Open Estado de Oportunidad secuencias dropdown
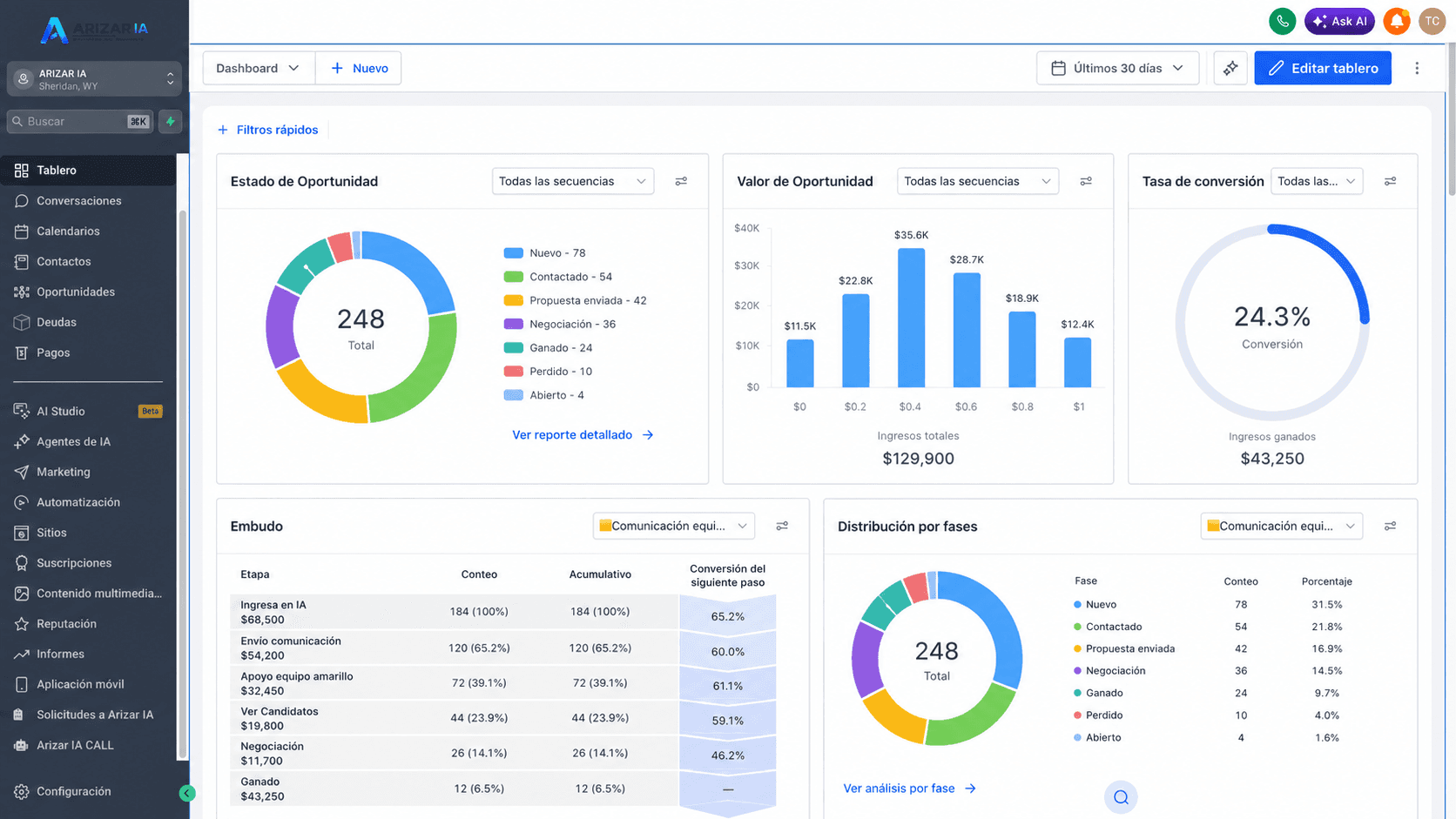1456x819 pixels. pyautogui.click(x=573, y=181)
